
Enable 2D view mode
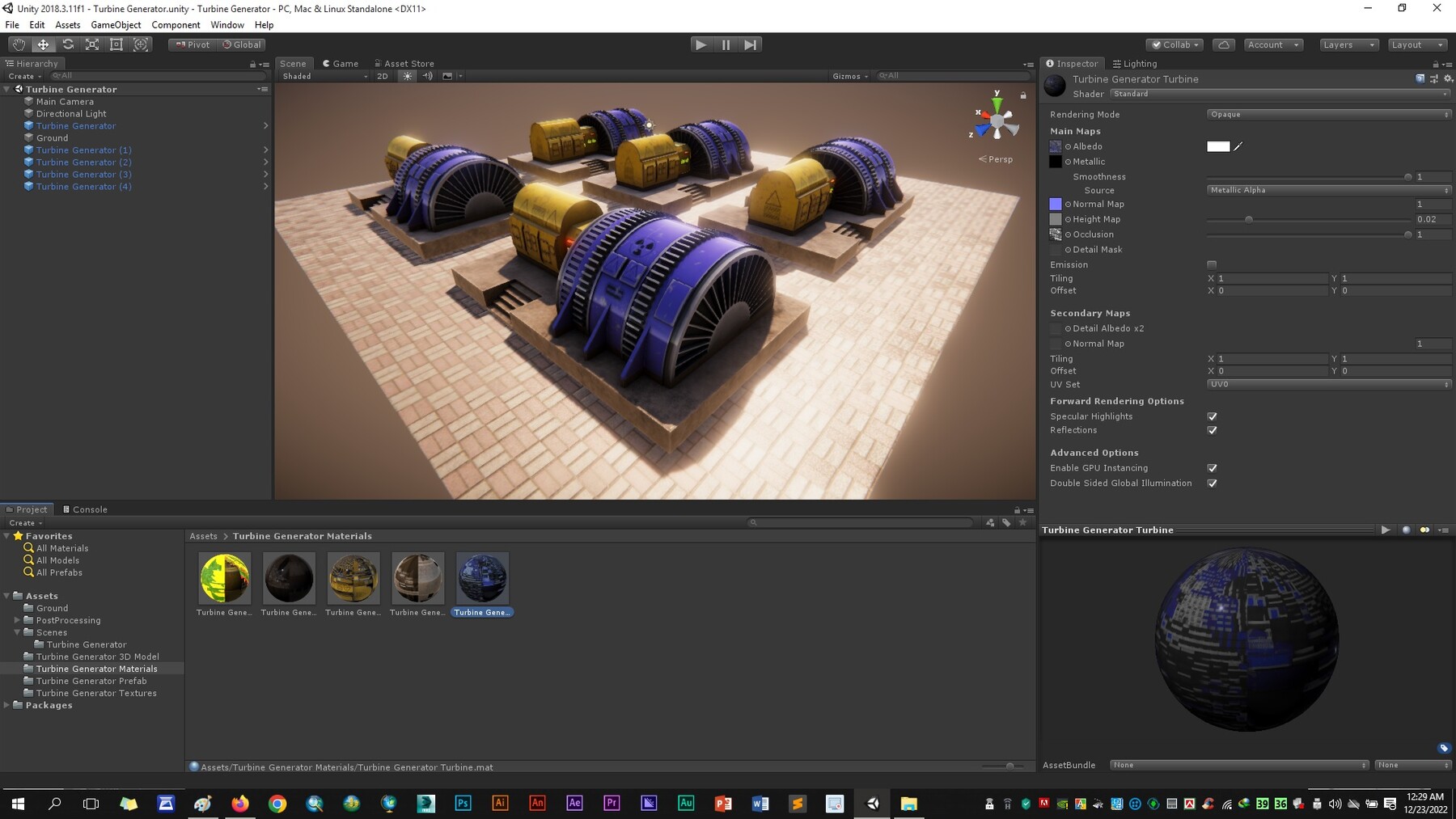(382, 76)
